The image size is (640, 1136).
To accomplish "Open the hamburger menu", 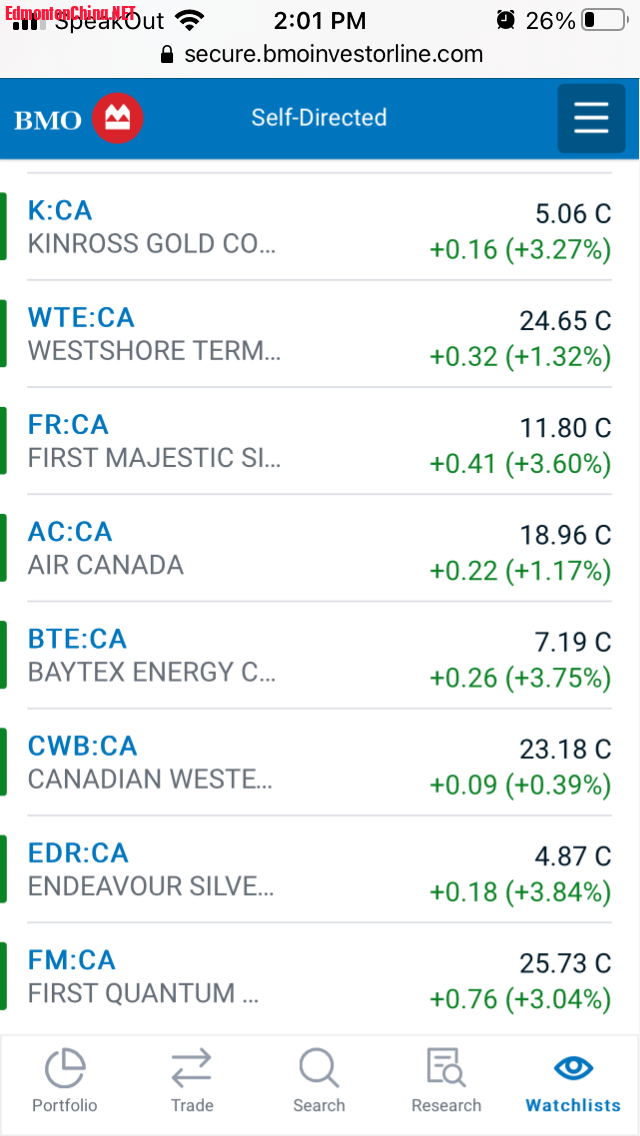I will pos(591,118).
